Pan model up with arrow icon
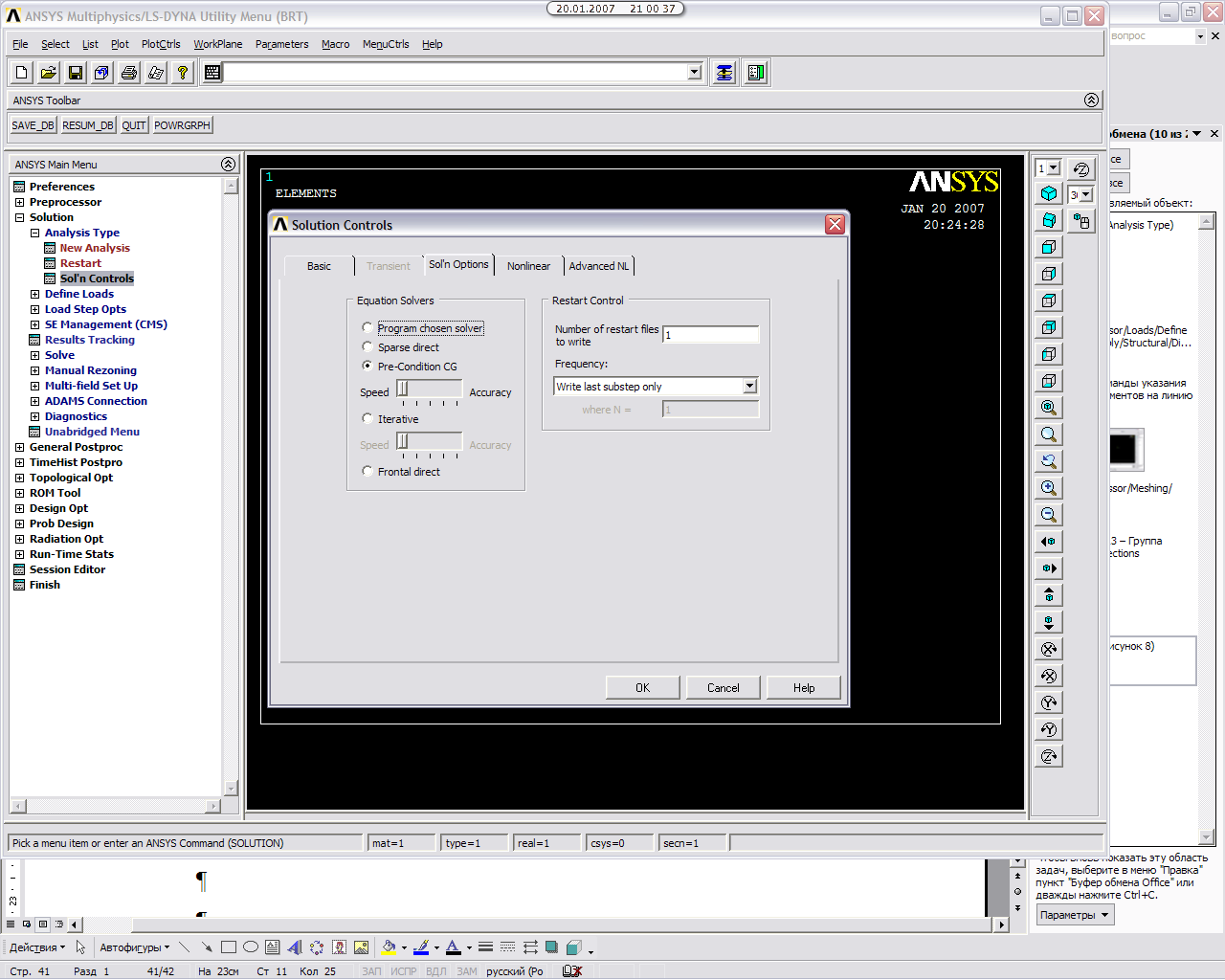The image size is (1225, 980). pos(1049,595)
